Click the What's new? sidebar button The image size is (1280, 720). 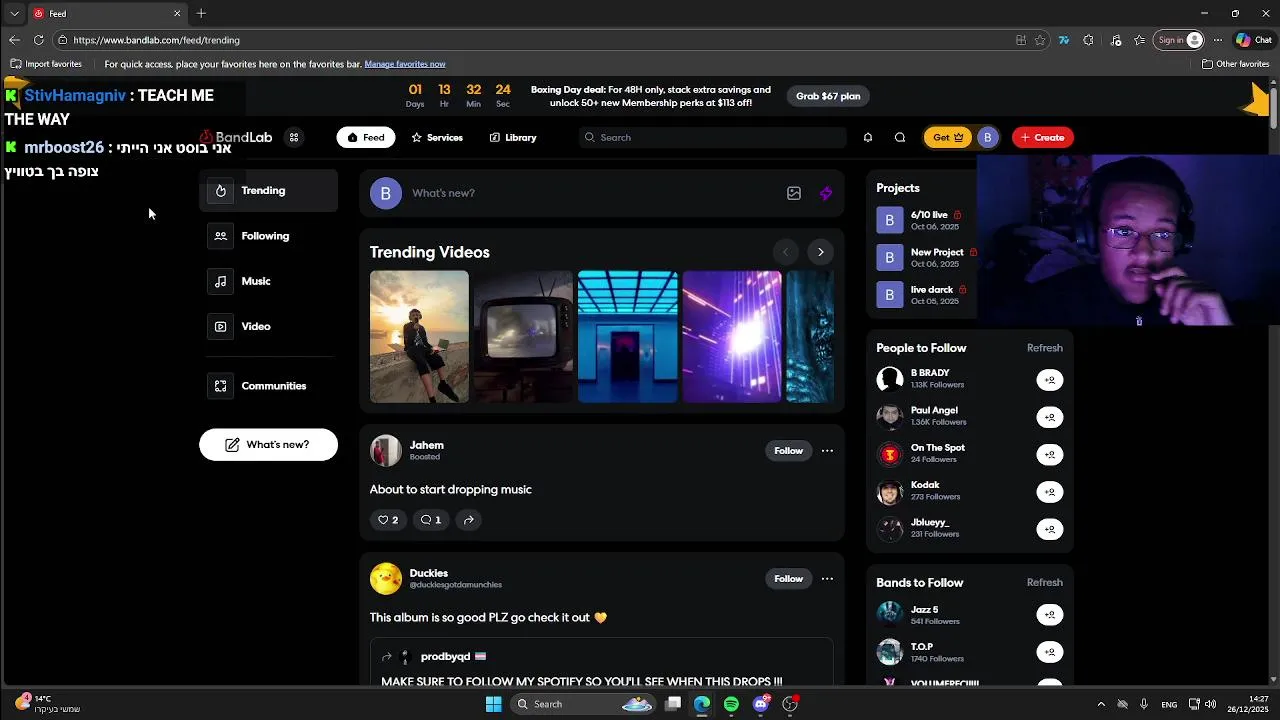[x=268, y=445]
